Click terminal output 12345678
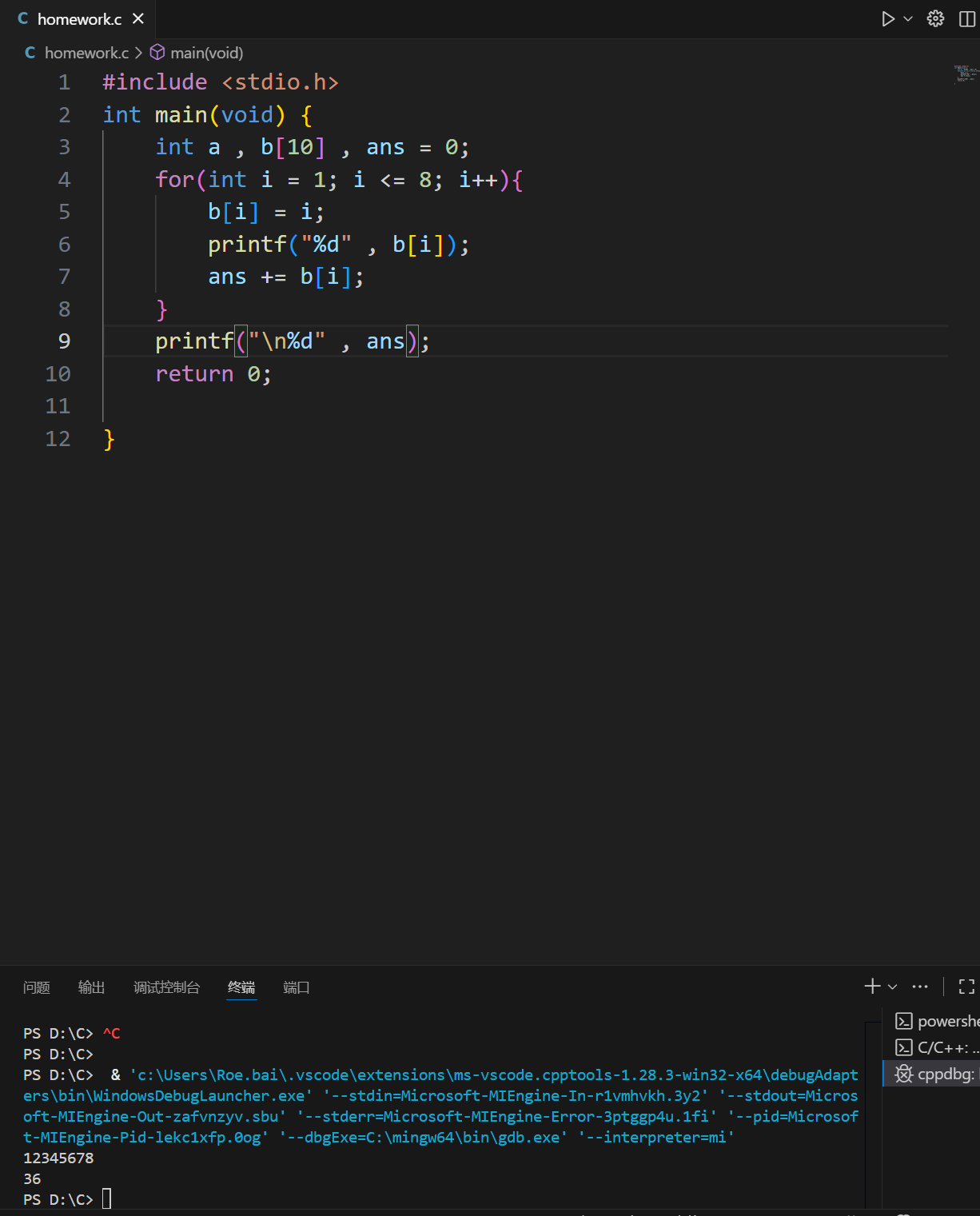 (58, 1158)
